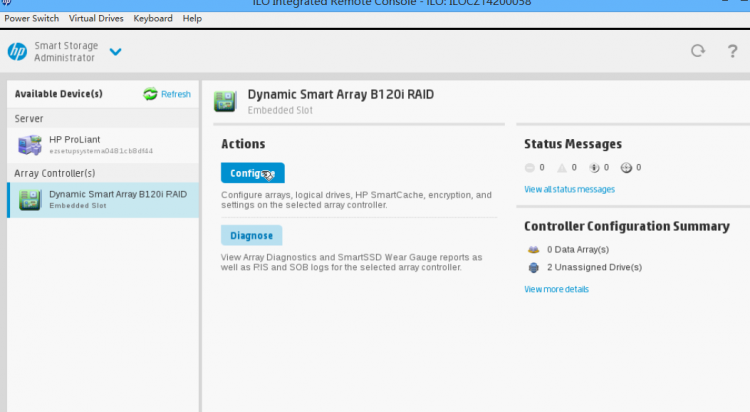Open help question mark icon

[x=732, y=51]
